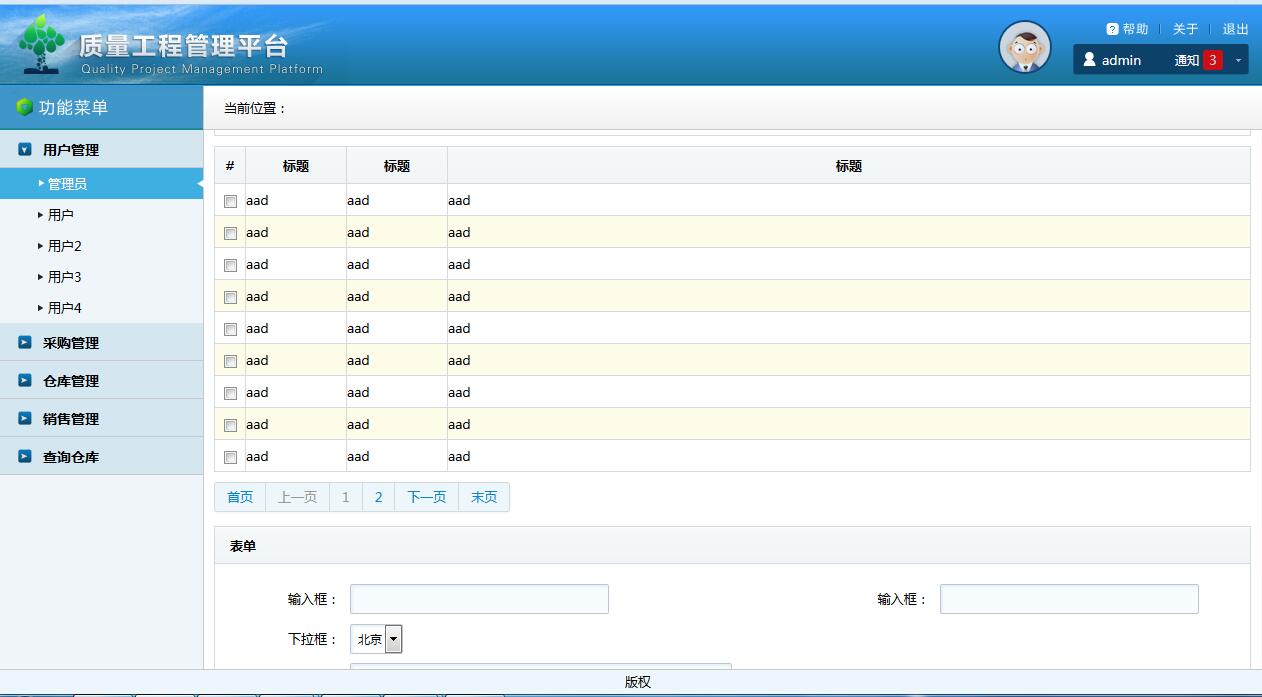The width and height of the screenshot is (1262, 697).
Task: Select the last table row checkbox
Action: click(230, 457)
